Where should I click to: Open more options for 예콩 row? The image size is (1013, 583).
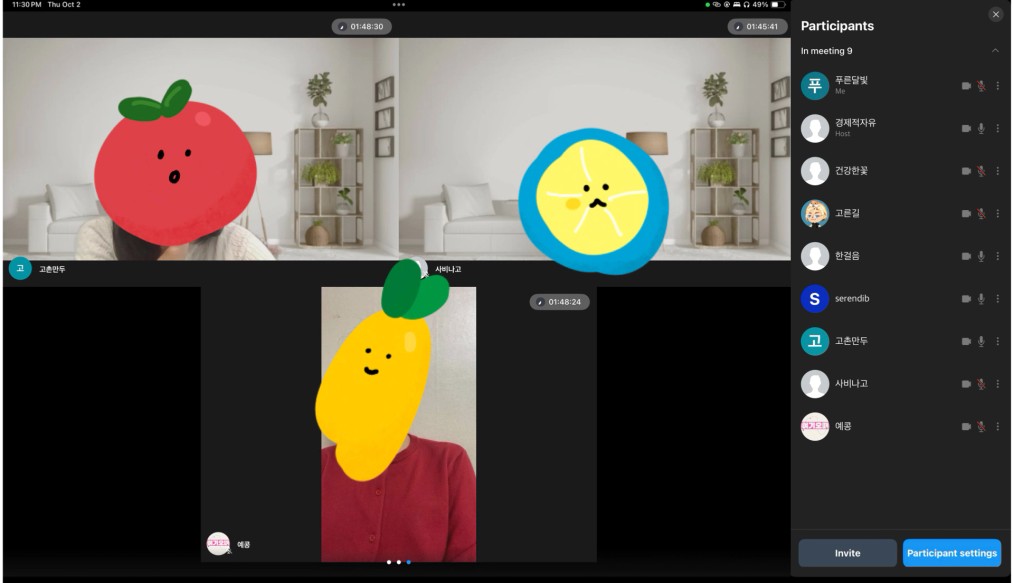[x=997, y=427]
